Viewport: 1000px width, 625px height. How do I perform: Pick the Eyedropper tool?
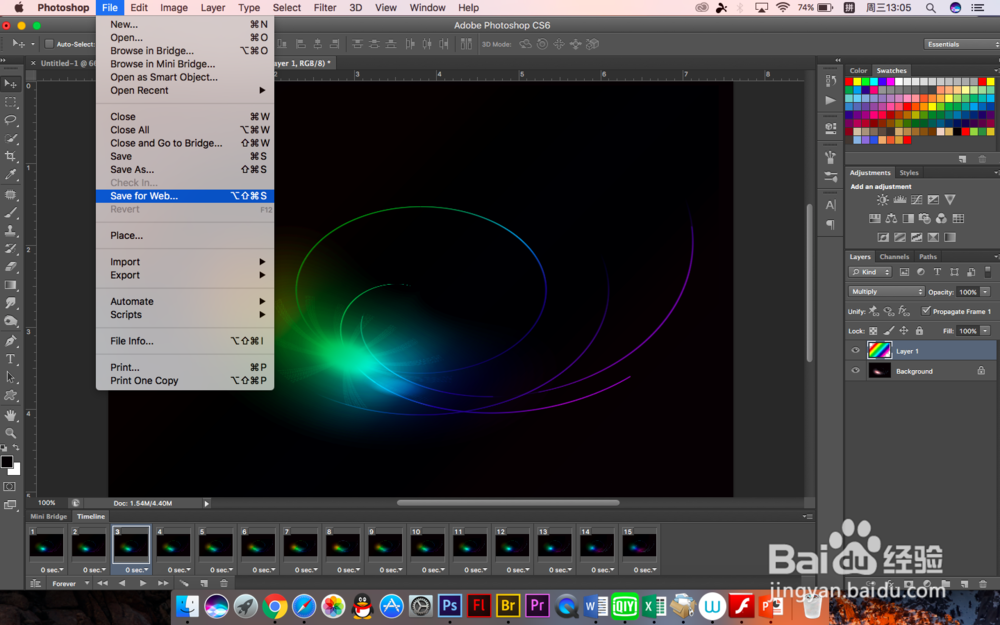11,175
